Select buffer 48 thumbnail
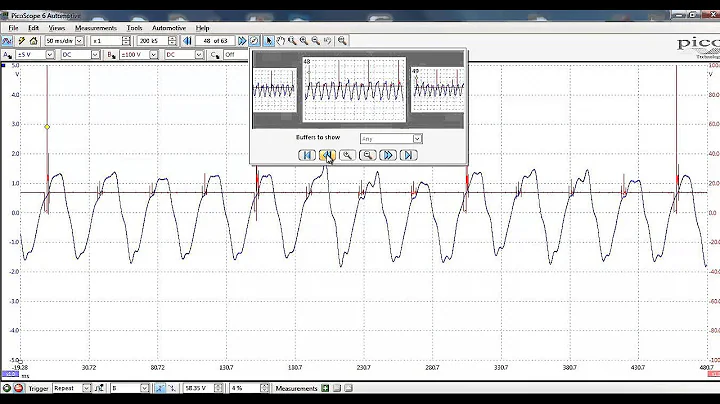720x404 pixels. [x=354, y=90]
